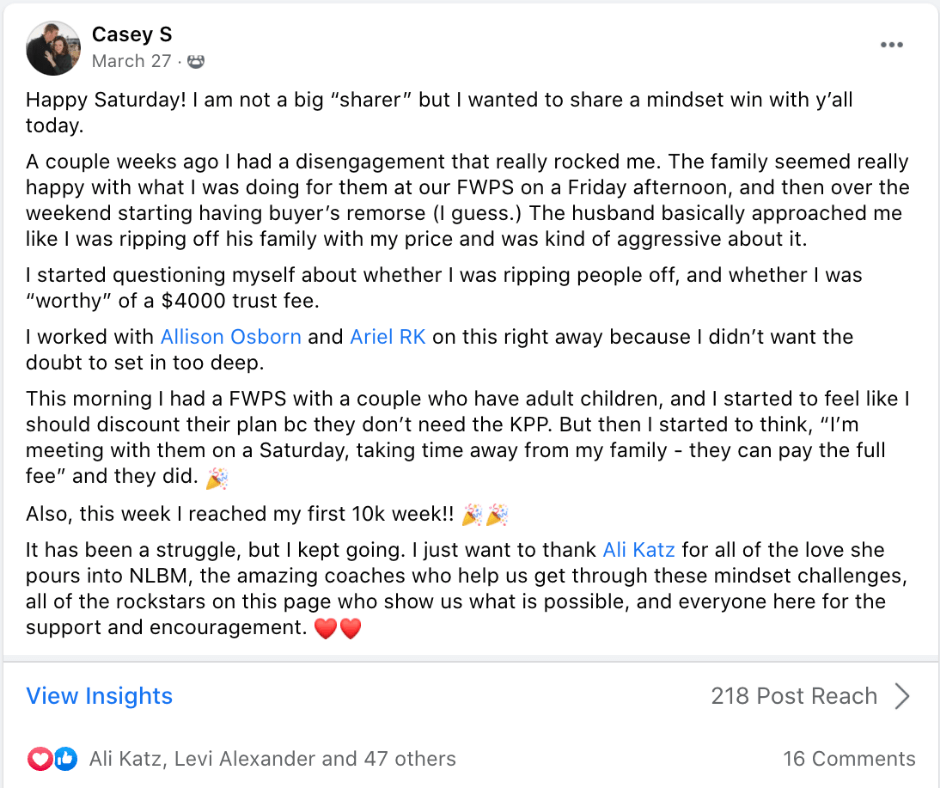Screen dimensions: 940x788
Task: Open the three-dots post options menu
Action: point(891,45)
